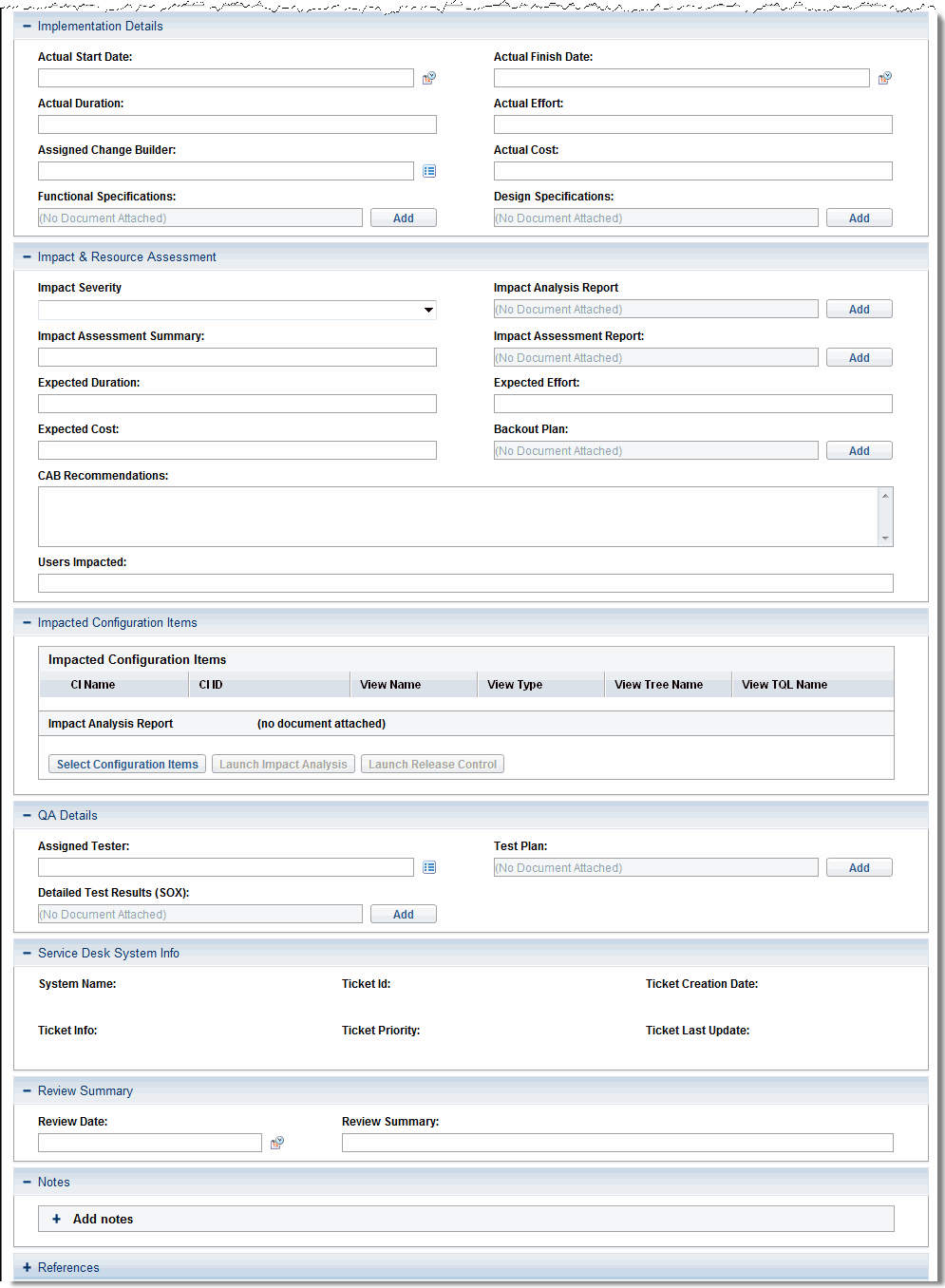
Task: Add a Functional Specifications document
Action: pyautogui.click(x=403, y=218)
